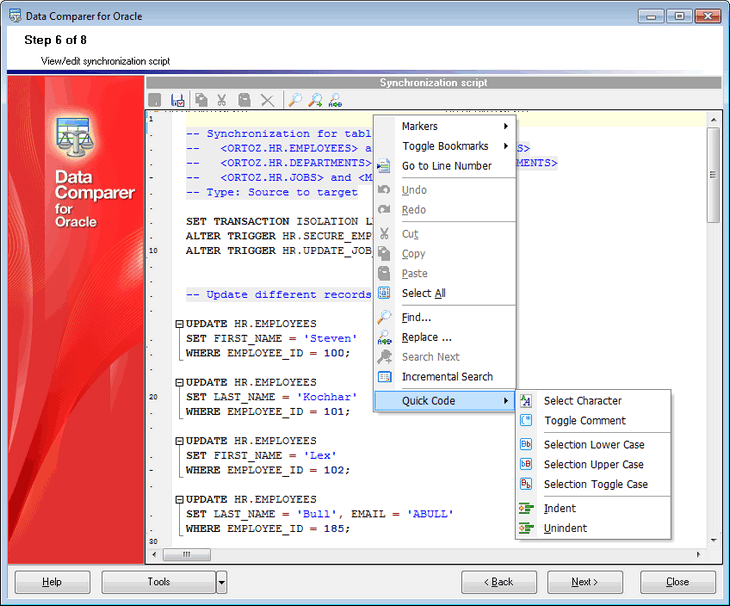Click the horizontal scrollbar thumb in editor
Image resolution: width=730 pixels, height=606 pixels.
(x=186, y=554)
